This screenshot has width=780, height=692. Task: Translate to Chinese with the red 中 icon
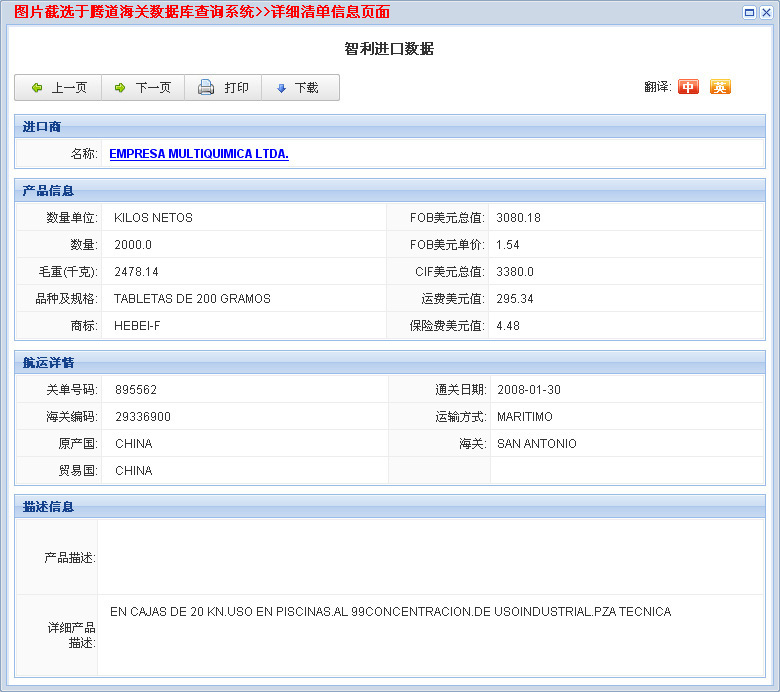688,87
